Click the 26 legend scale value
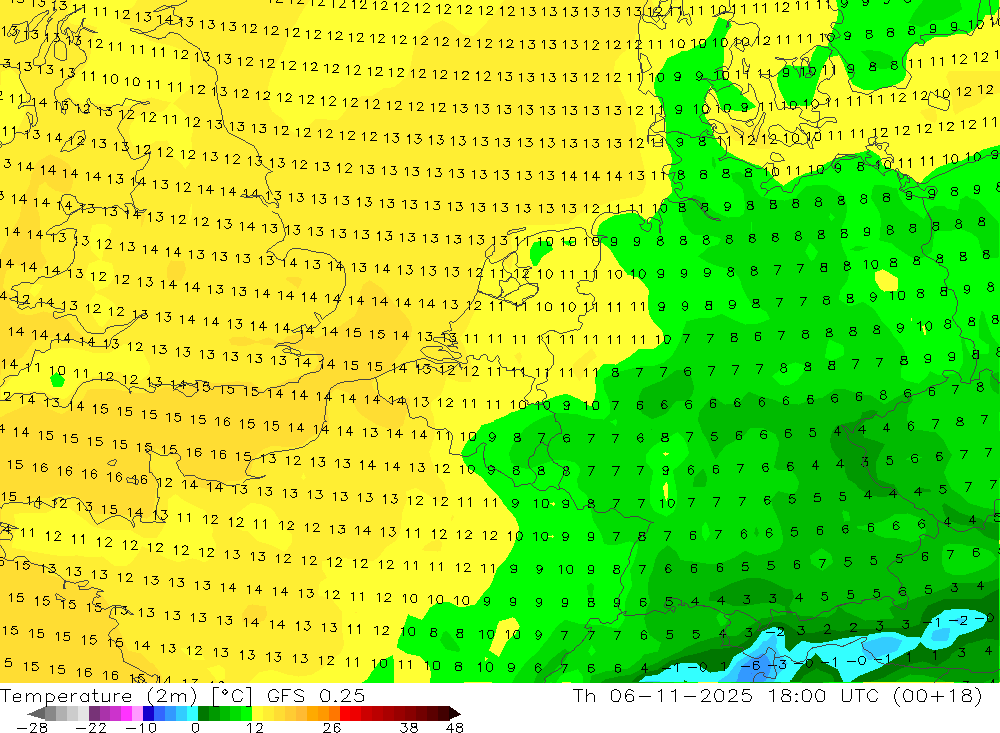 tap(332, 727)
